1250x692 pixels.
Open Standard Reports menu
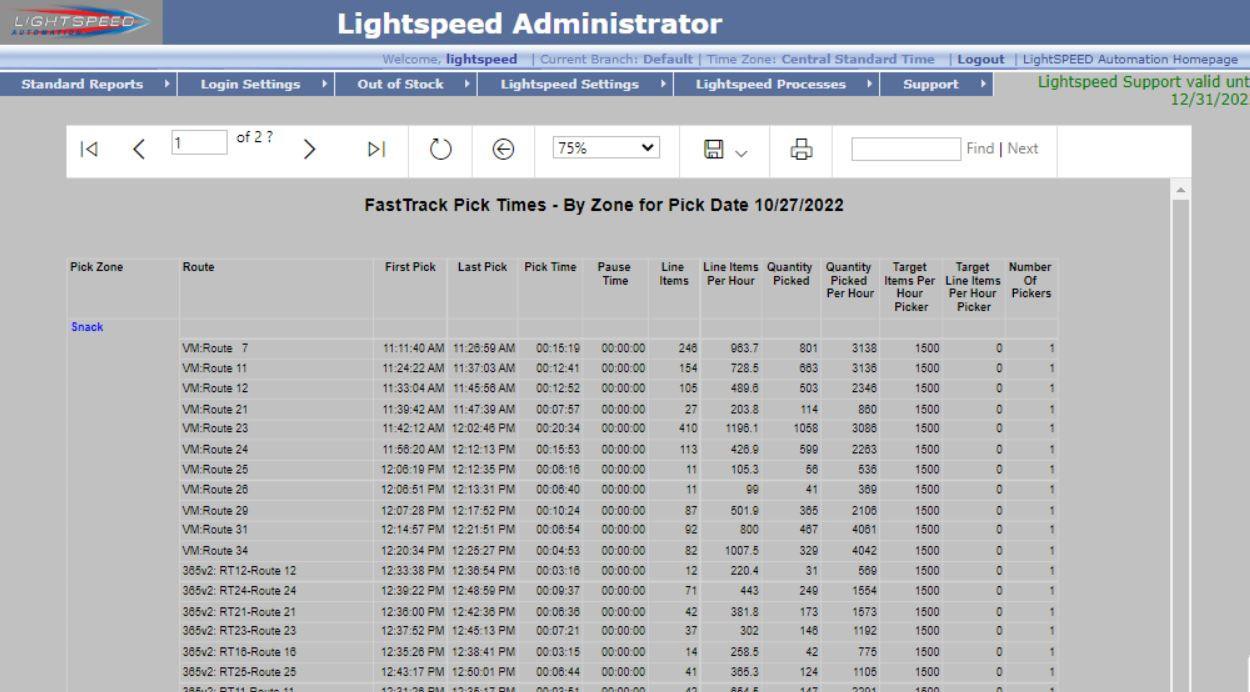87,85
